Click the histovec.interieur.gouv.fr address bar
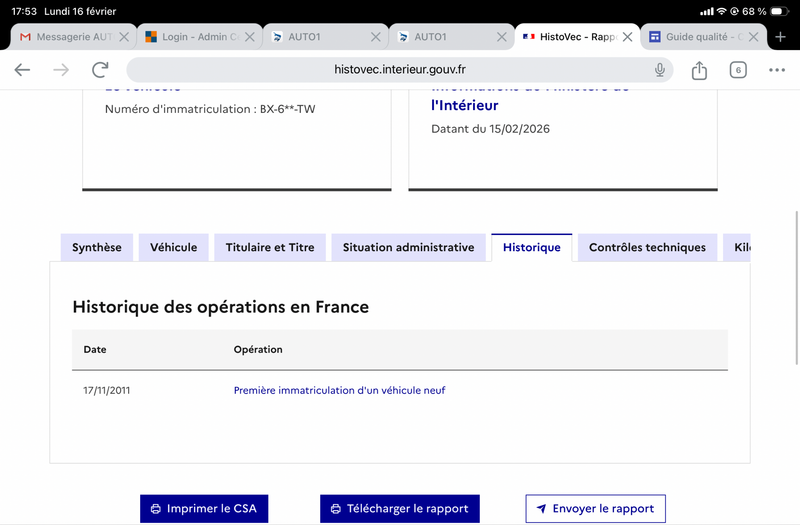Viewport: 800px width, 525px height. 399,69
